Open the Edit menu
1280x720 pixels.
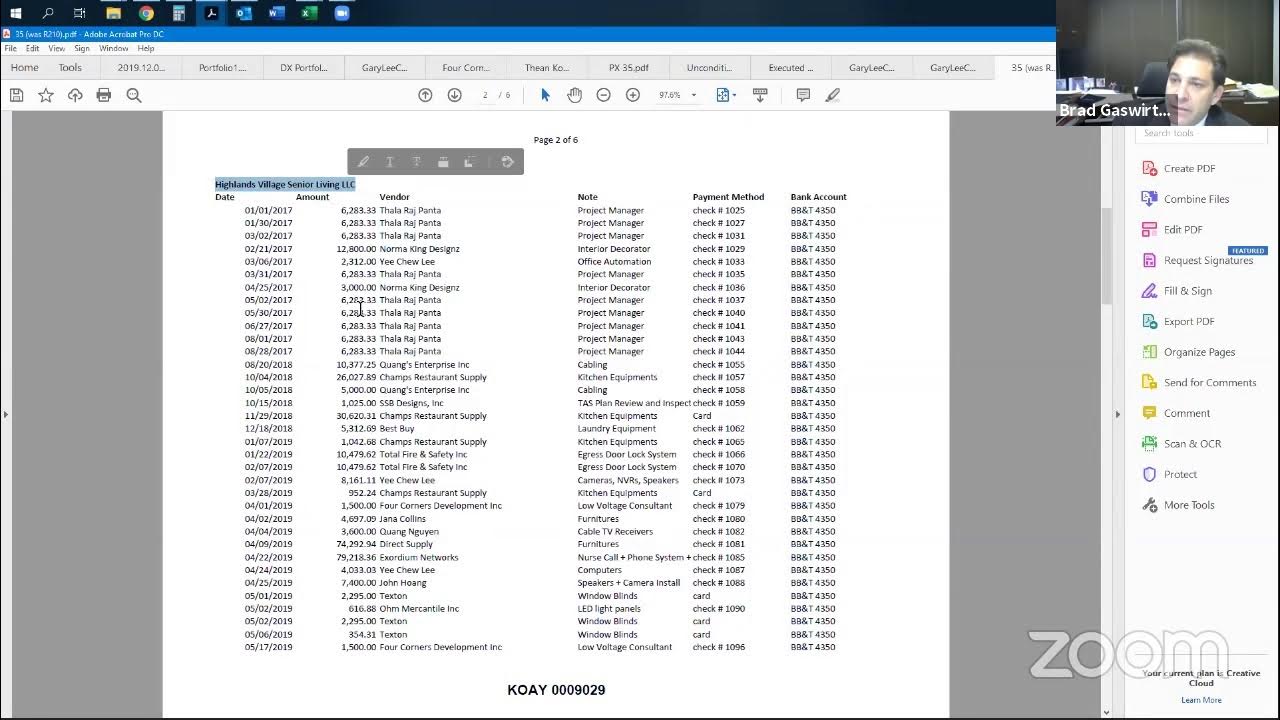pyautogui.click(x=33, y=48)
